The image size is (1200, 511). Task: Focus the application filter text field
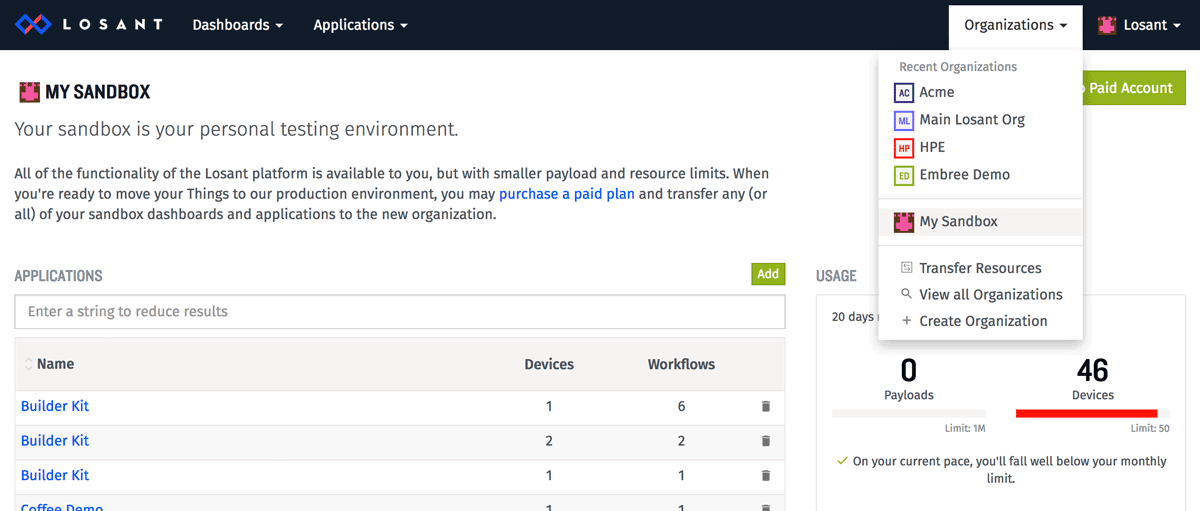click(x=400, y=312)
